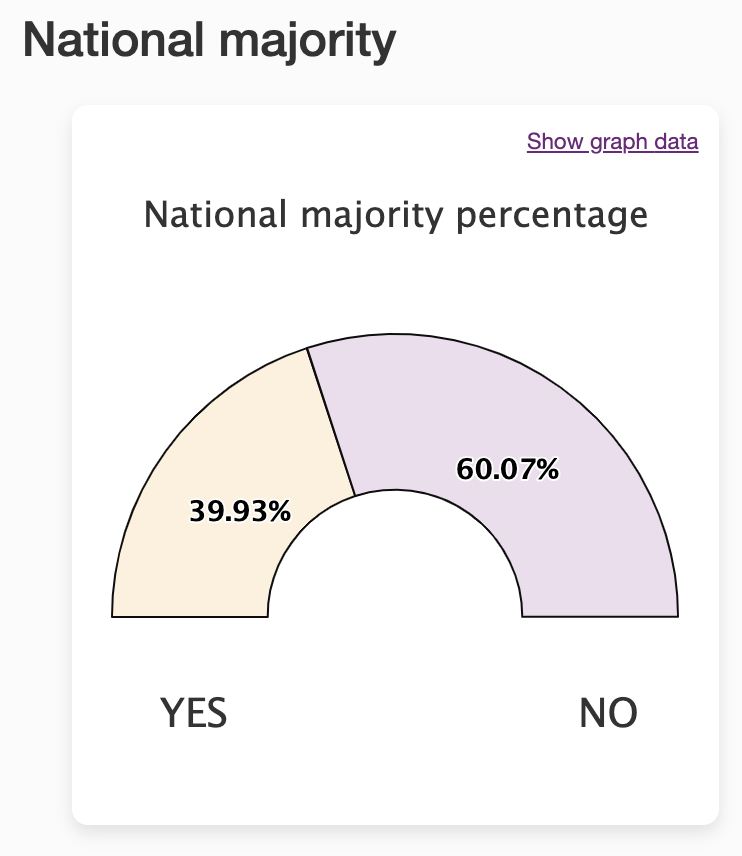Click the National majority percentage chart title
Viewport: 742px width, 856px height.
pos(396,216)
